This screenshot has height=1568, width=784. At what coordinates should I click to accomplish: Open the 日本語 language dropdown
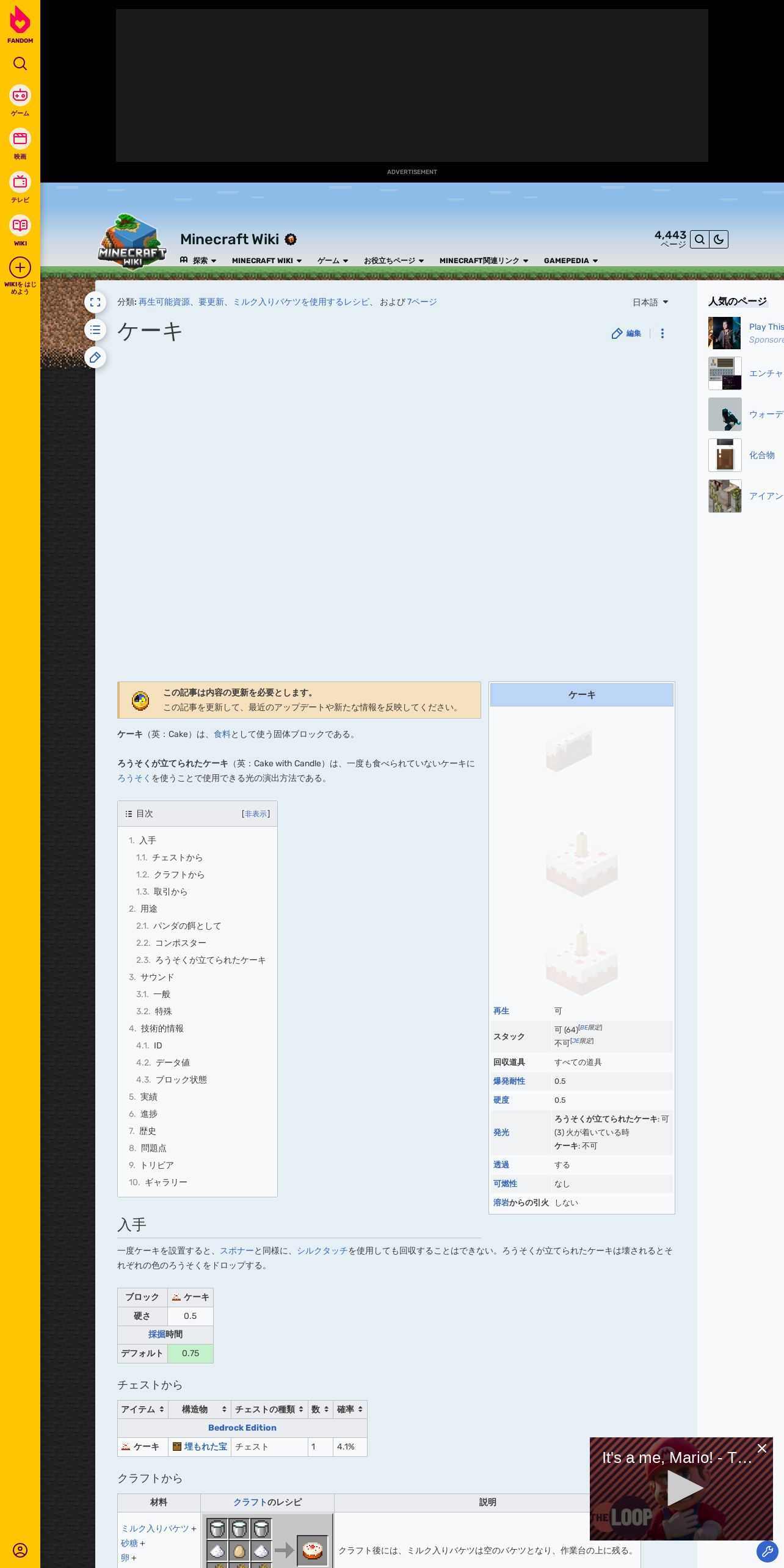point(650,302)
